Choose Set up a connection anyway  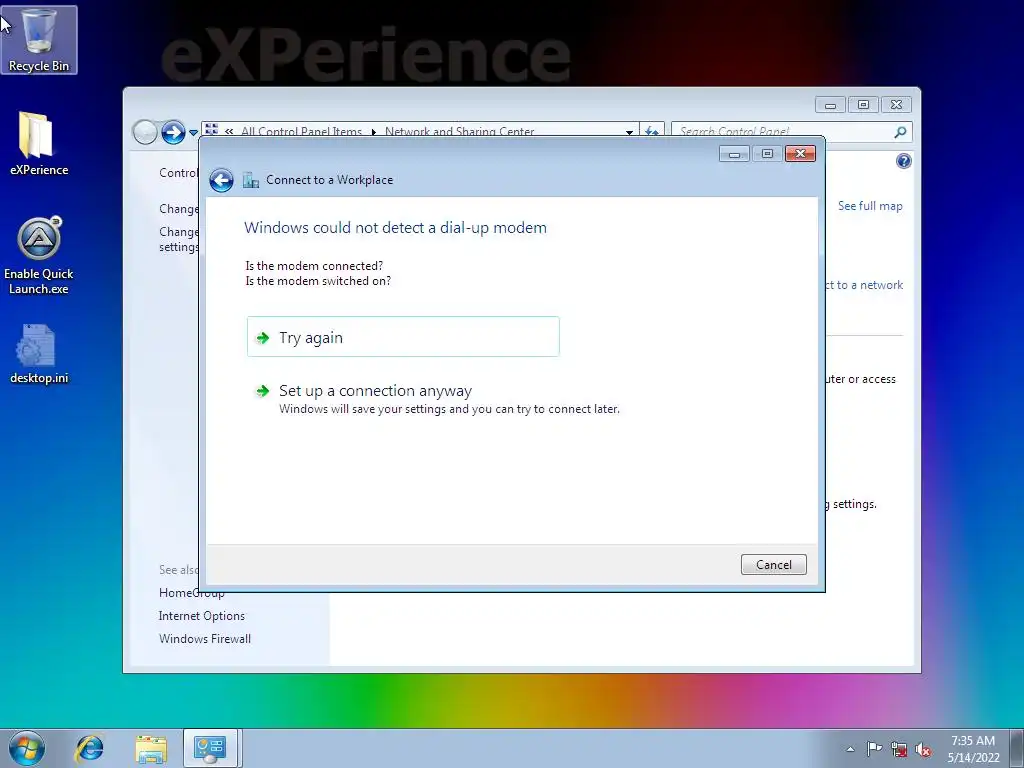pos(436,399)
